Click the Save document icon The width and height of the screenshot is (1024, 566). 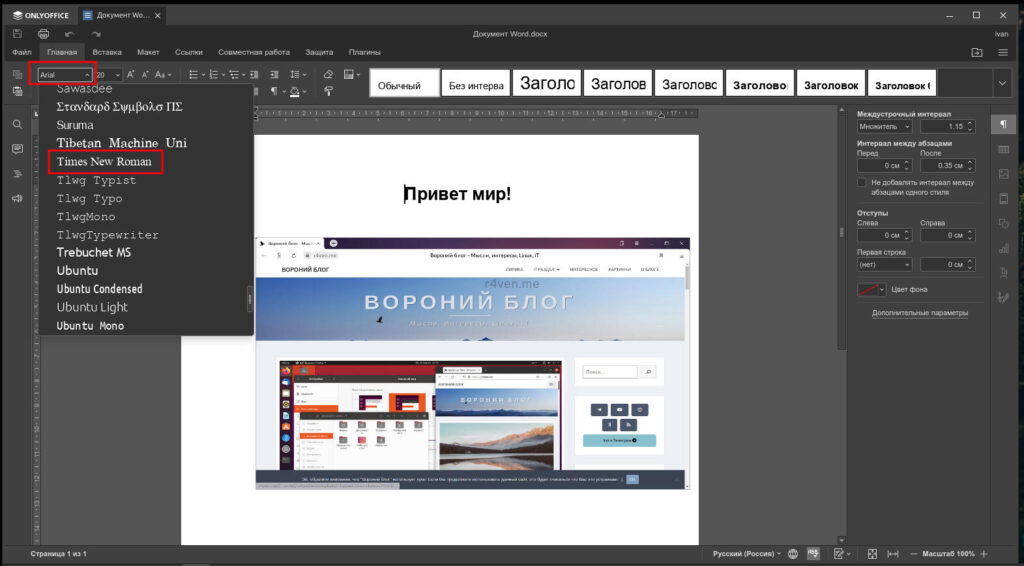[x=17, y=34]
